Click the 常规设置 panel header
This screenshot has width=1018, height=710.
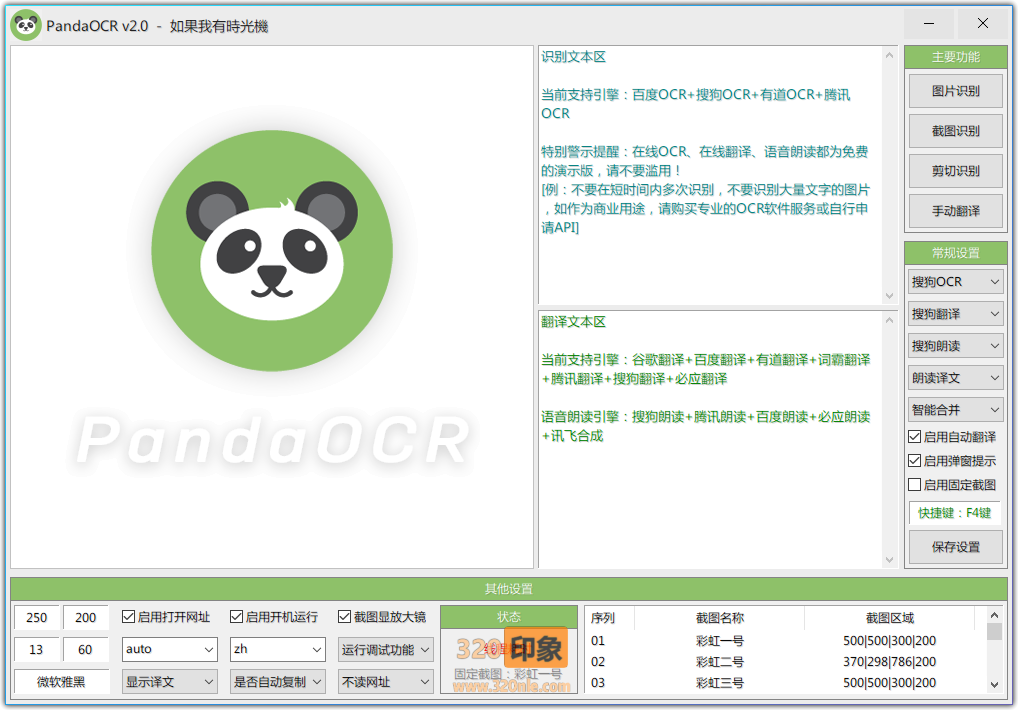coord(955,253)
